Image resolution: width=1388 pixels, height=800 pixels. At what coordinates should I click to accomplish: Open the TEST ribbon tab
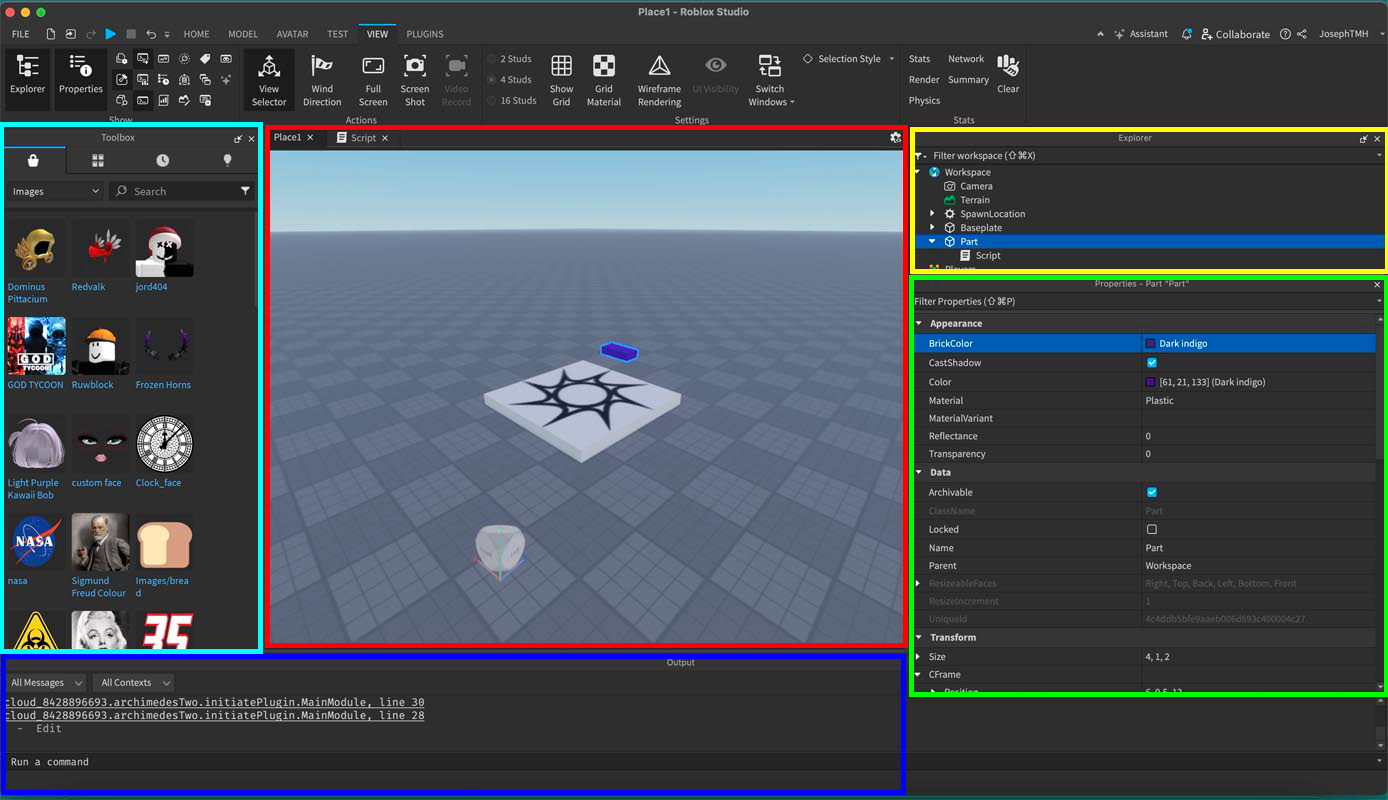click(338, 34)
